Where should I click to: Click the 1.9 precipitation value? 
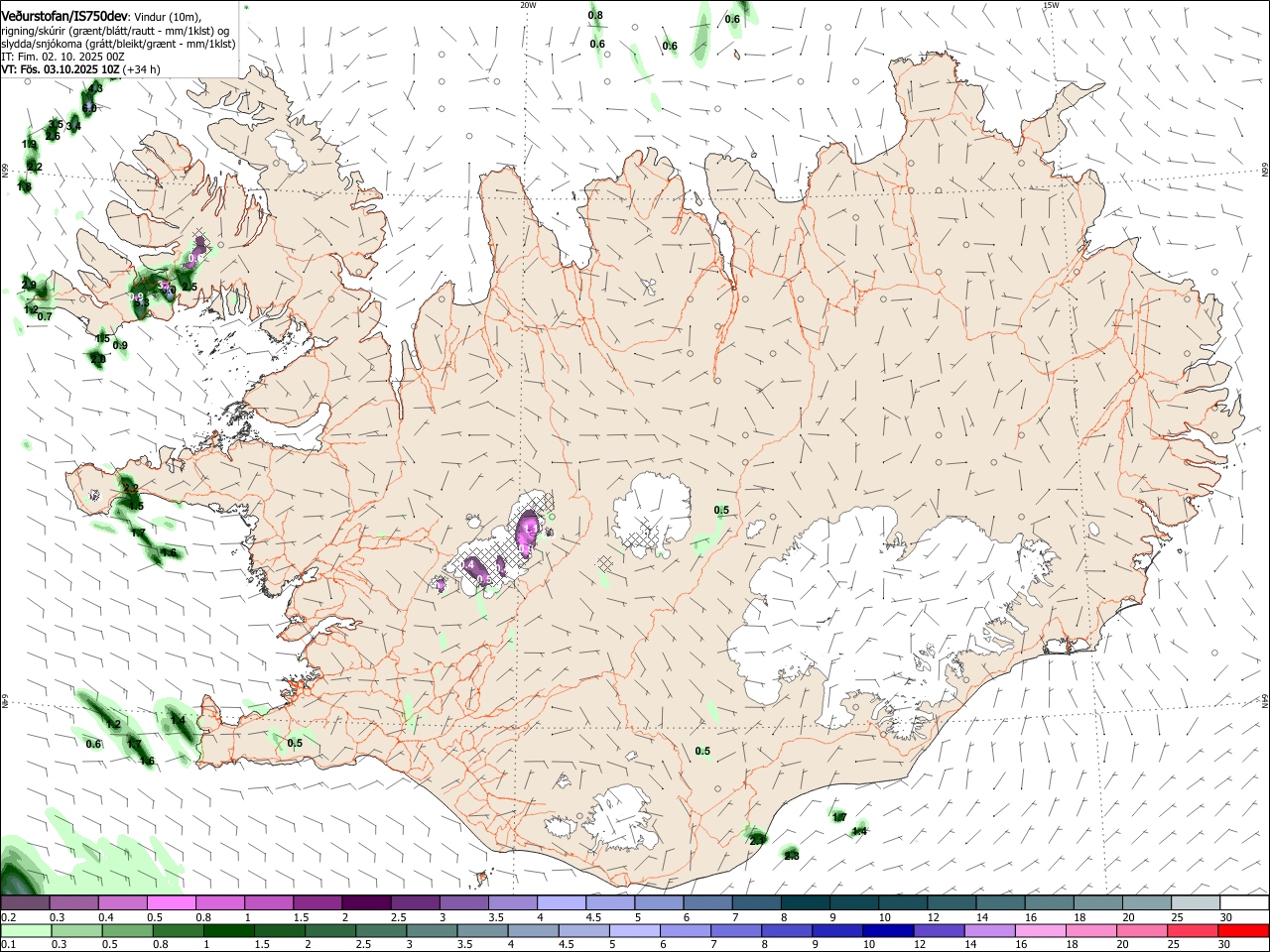(29, 145)
